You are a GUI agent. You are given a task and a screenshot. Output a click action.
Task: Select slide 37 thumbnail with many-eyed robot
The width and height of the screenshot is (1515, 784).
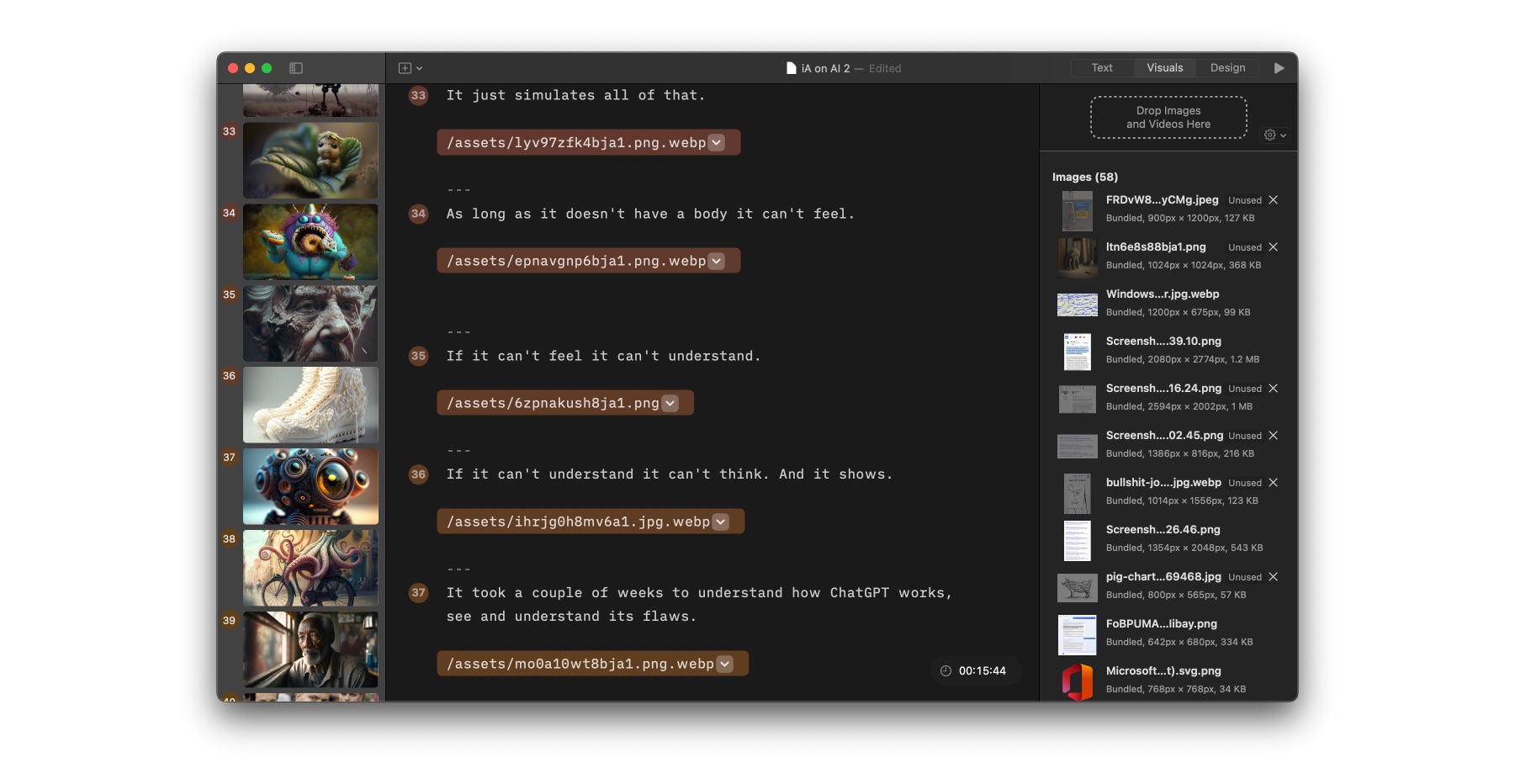pos(310,487)
